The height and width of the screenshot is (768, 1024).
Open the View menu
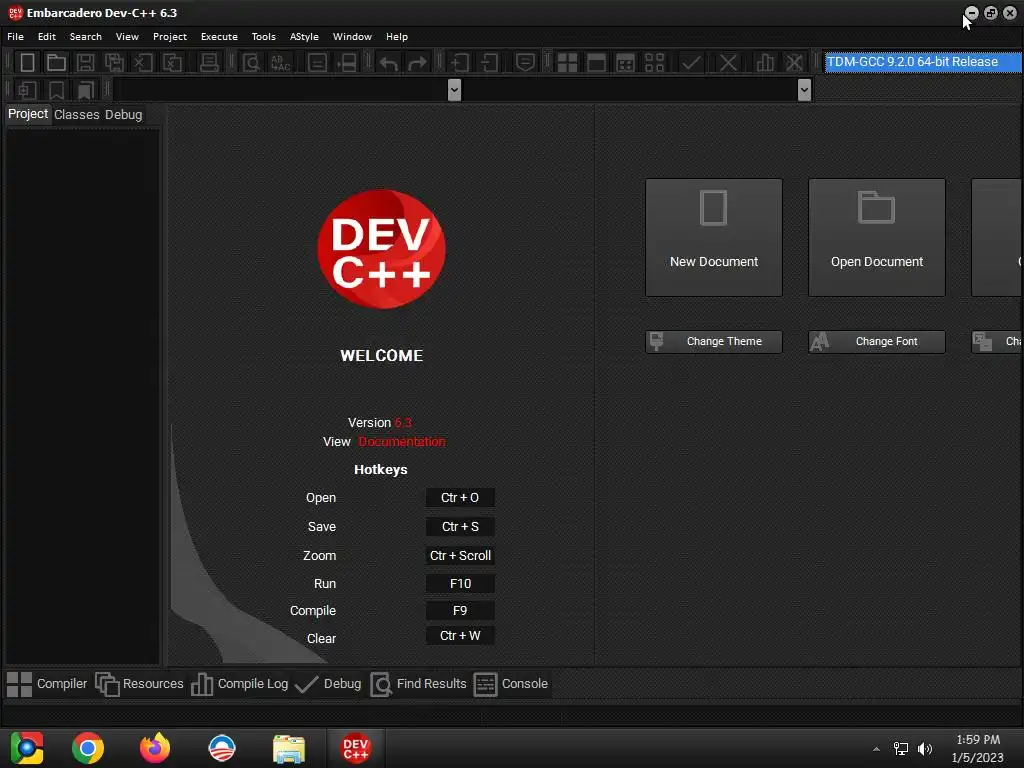coord(127,37)
